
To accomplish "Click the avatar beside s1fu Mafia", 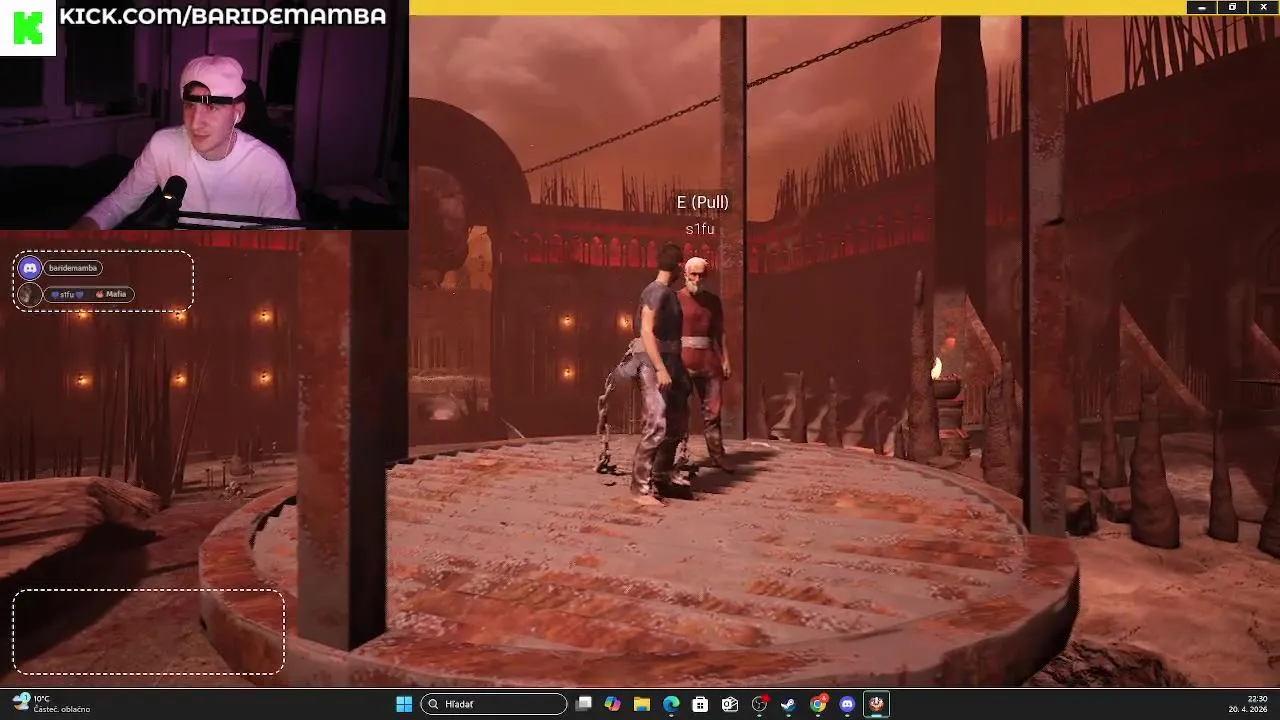I will click(30, 294).
